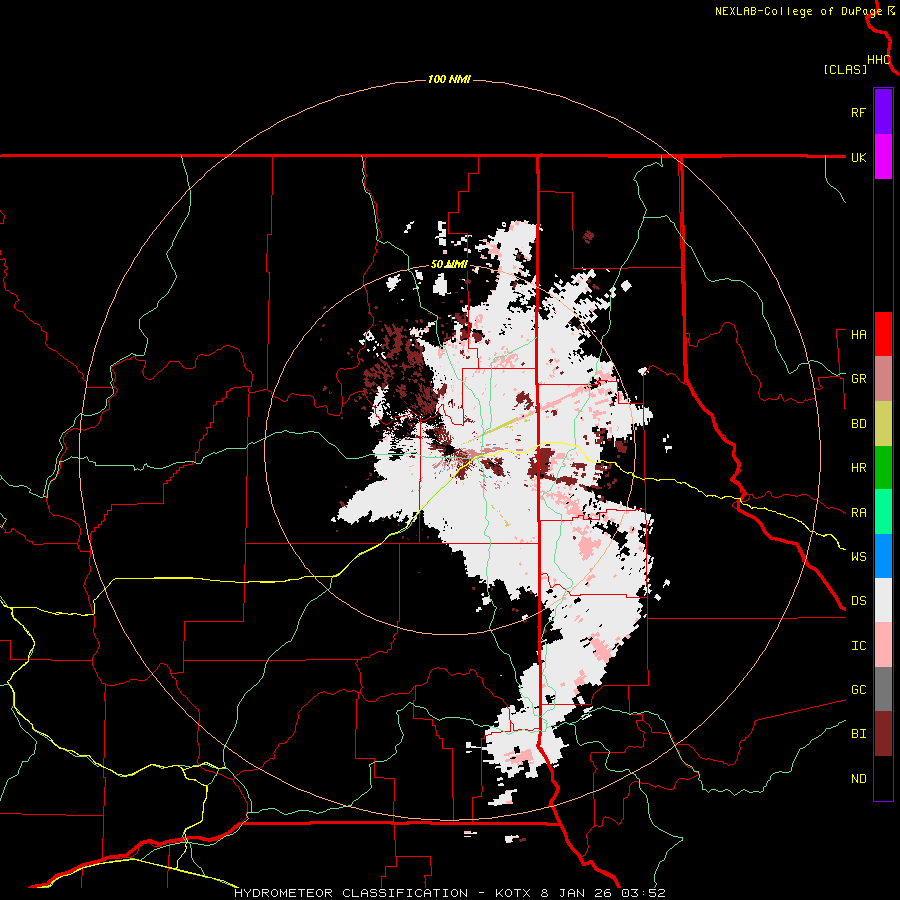Select the HA red legend swatch
This screenshot has width=900, height=900.
coord(883,334)
